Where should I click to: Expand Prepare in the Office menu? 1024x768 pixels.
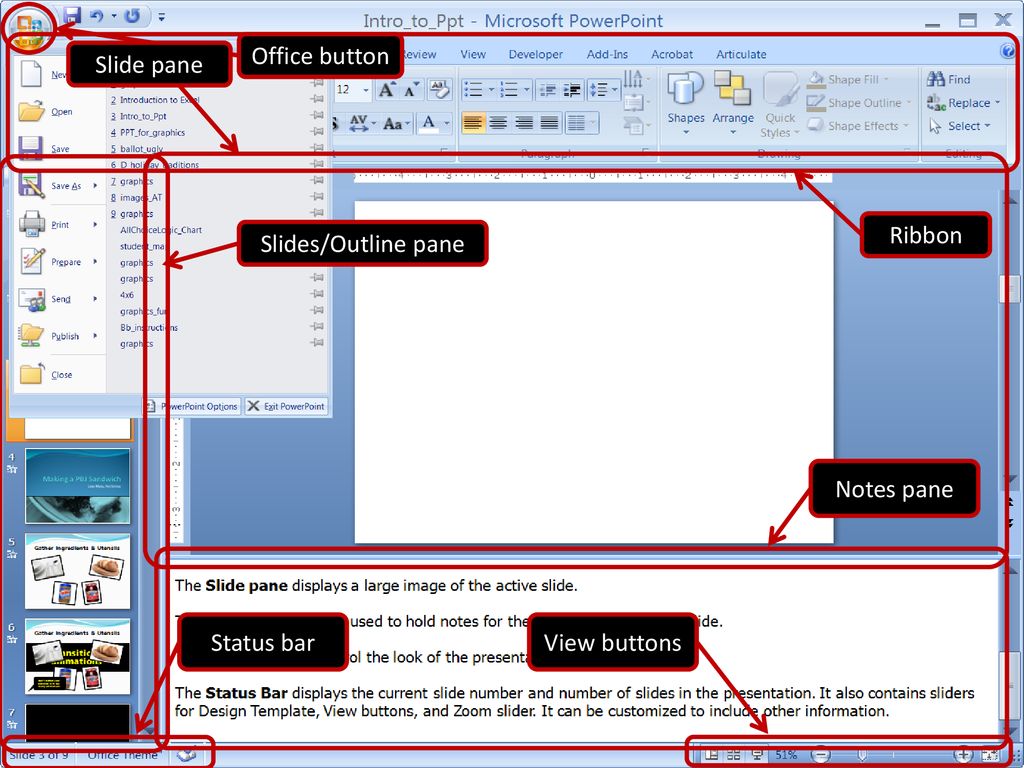pyautogui.click(x=59, y=261)
